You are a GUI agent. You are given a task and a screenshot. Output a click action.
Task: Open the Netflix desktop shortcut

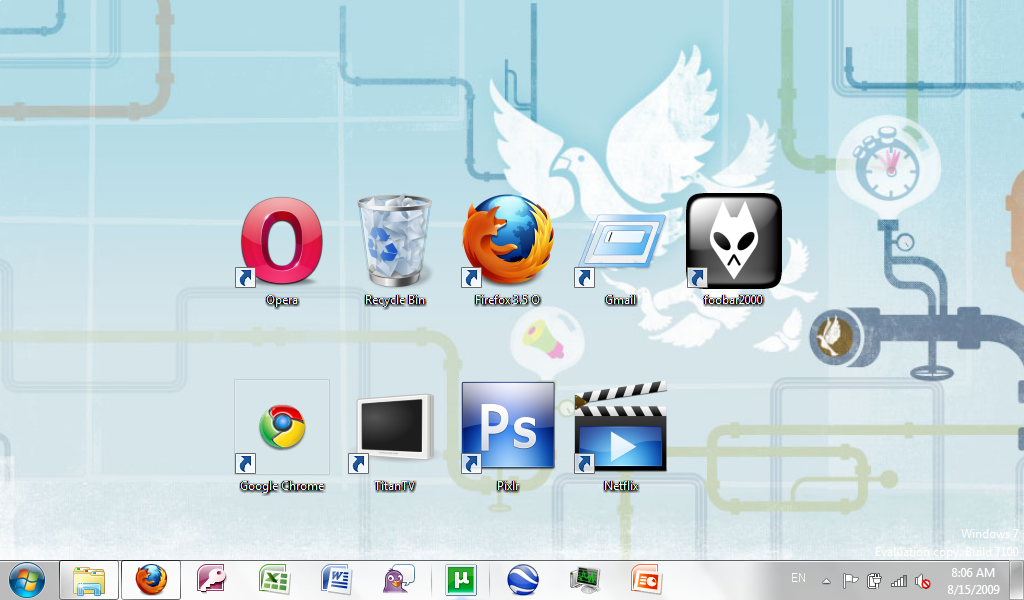pyautogui.click(x=620, y=436)
